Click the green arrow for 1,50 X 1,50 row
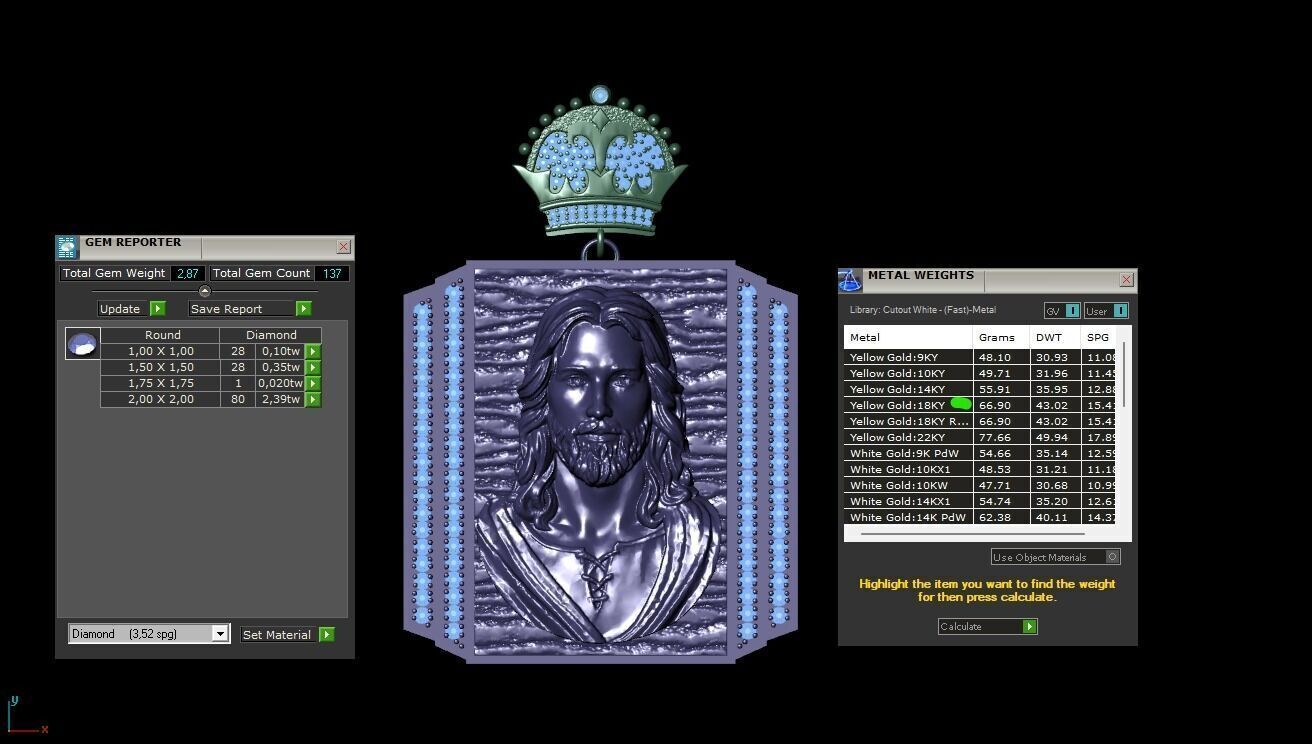This screenshot has width=1312, height=744. [313, 368]
